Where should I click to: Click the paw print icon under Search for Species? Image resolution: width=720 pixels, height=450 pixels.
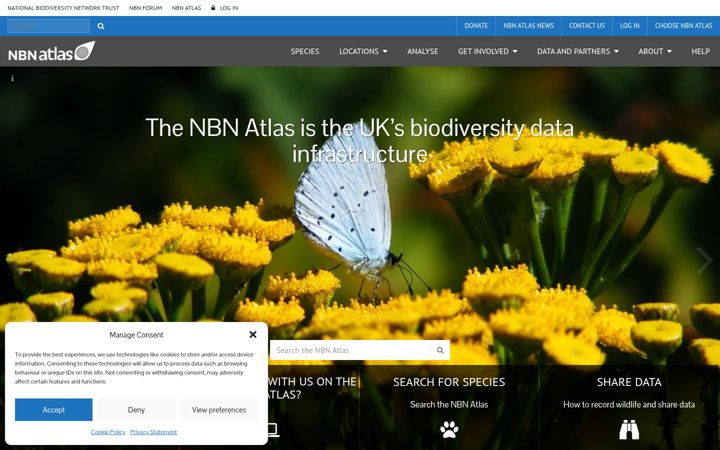tap(449, 430)
